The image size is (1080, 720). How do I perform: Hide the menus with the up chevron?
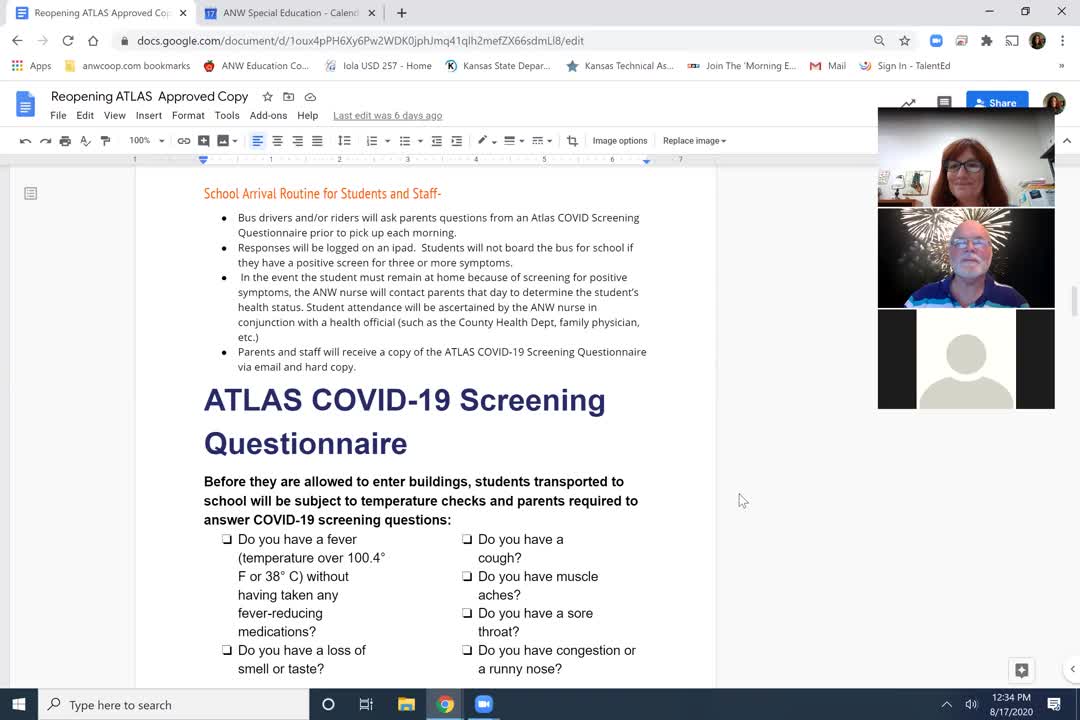[x=1067, y=141]
